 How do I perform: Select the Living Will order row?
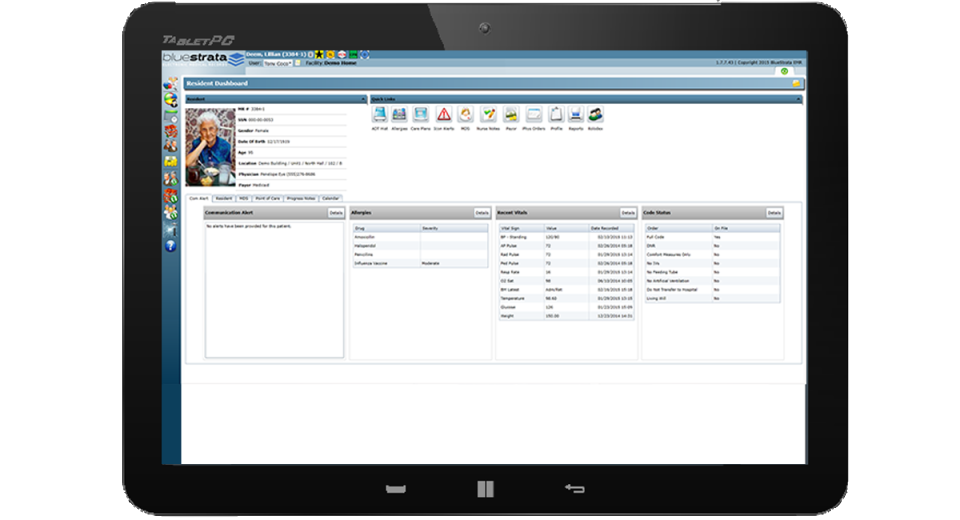[x=713, y=298]
